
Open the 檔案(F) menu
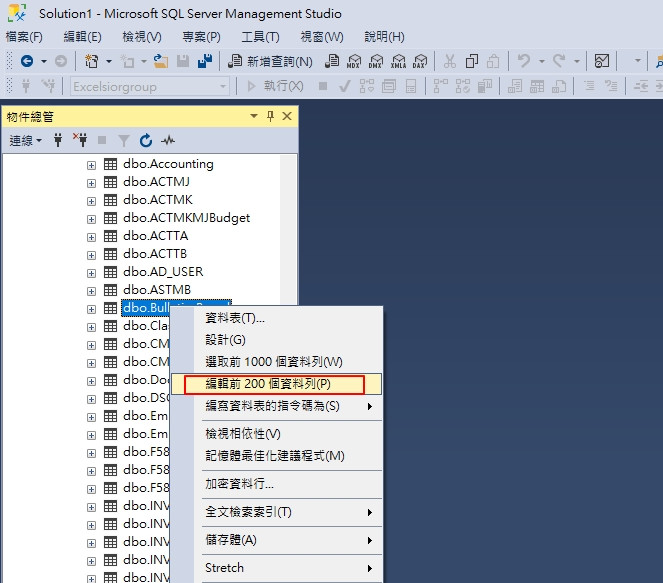coord(24,37)
